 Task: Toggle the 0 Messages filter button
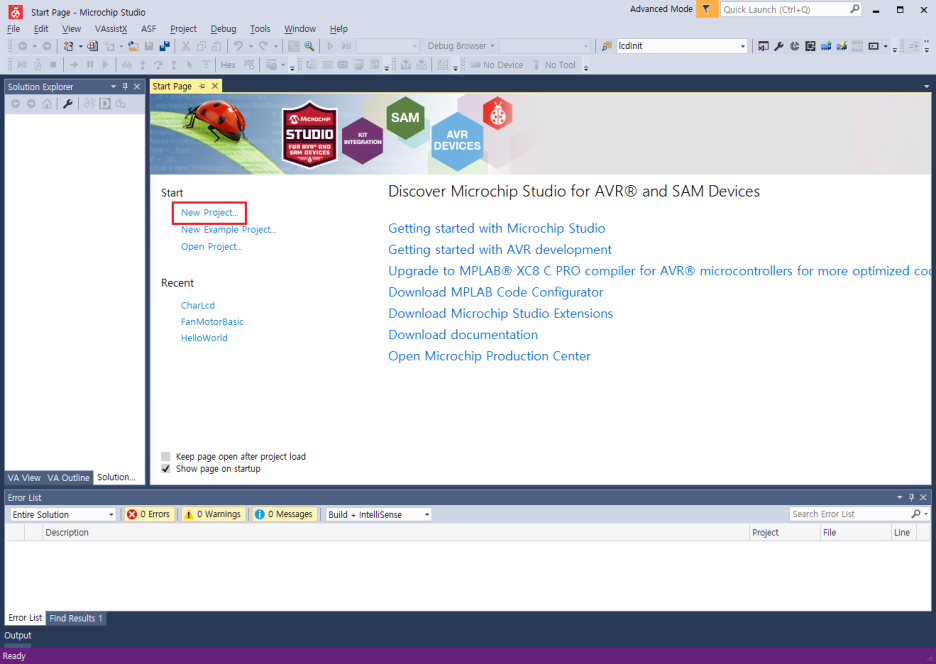pos(284,514)
